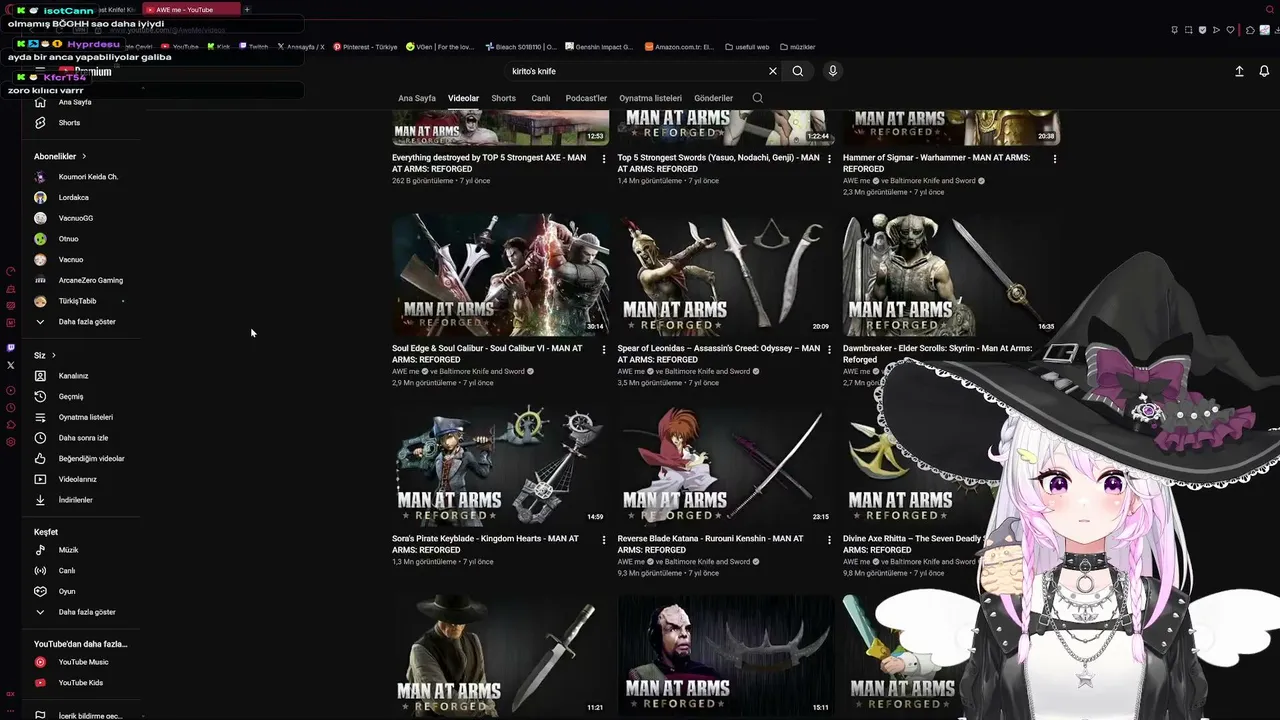Expand the Abonelikler section header
1280x720 pixels.
[x=60, y=157]
